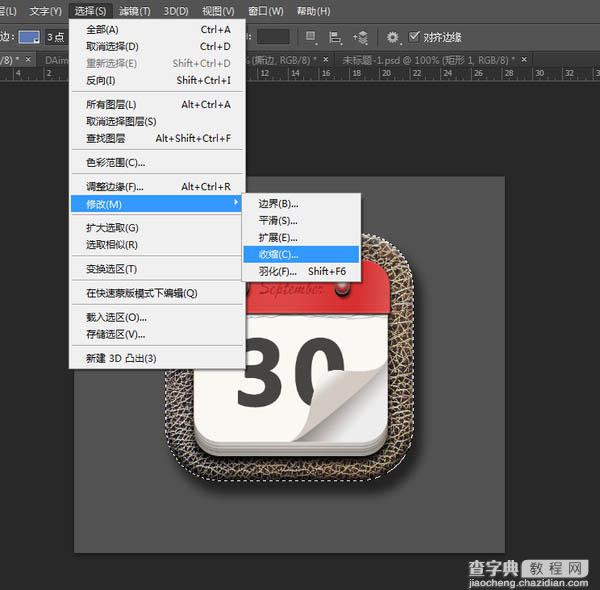
Task: Choose 选取相似(R) entry
Action: (158, 245)
